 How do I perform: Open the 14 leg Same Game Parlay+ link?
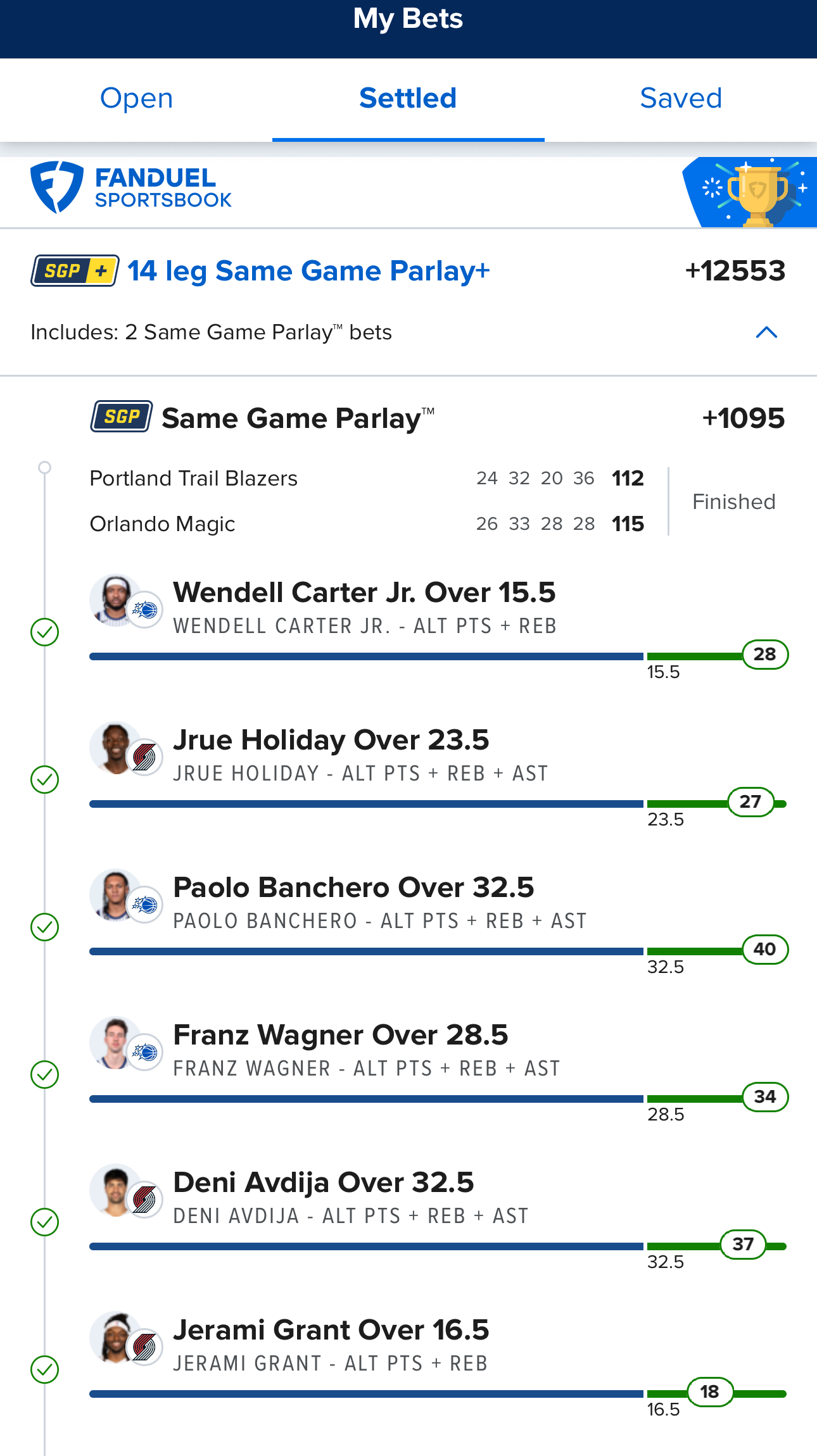[x=308, y=271]
